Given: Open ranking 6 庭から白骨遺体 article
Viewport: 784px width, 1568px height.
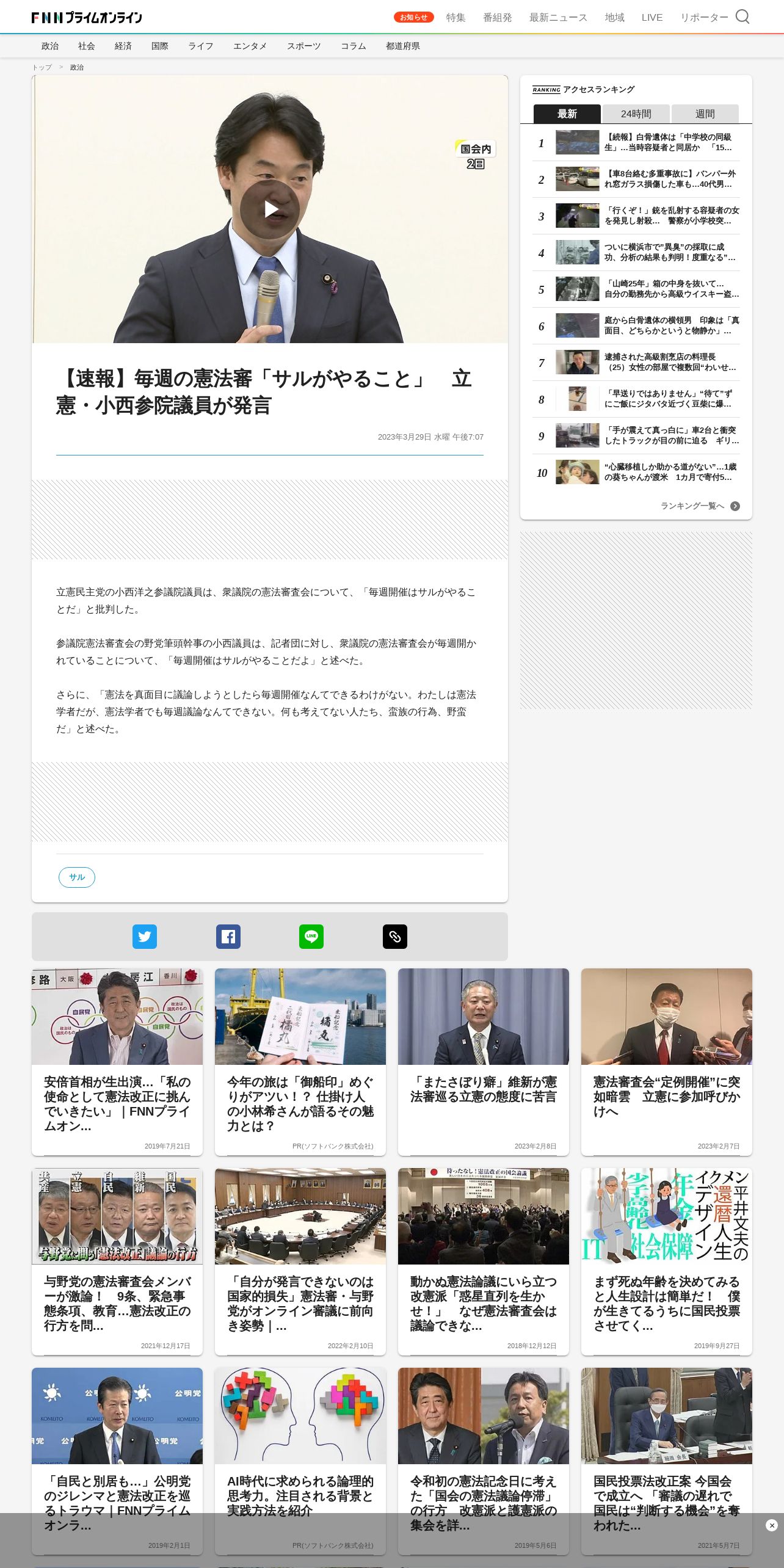Looking at the screenshot, I should tap(636, 325).
